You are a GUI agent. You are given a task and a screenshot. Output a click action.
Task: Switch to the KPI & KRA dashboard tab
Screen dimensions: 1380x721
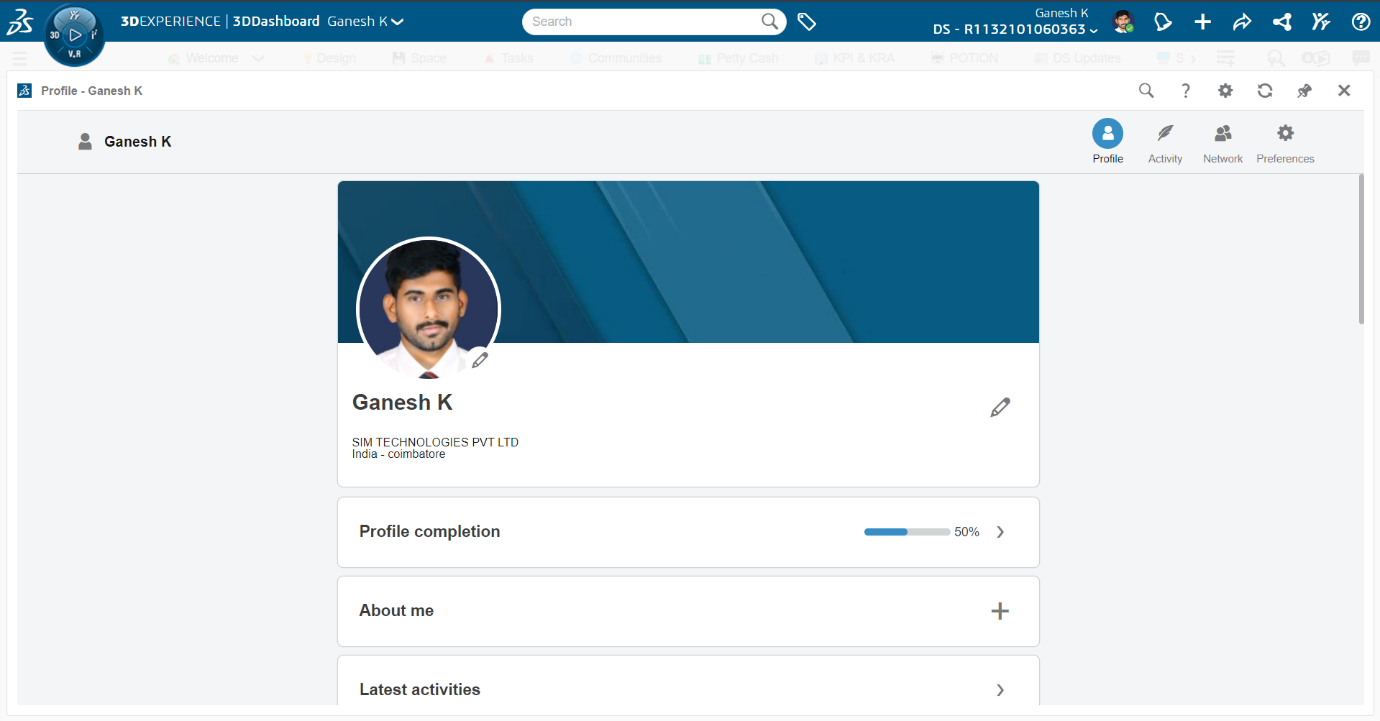tap(855, 58)
